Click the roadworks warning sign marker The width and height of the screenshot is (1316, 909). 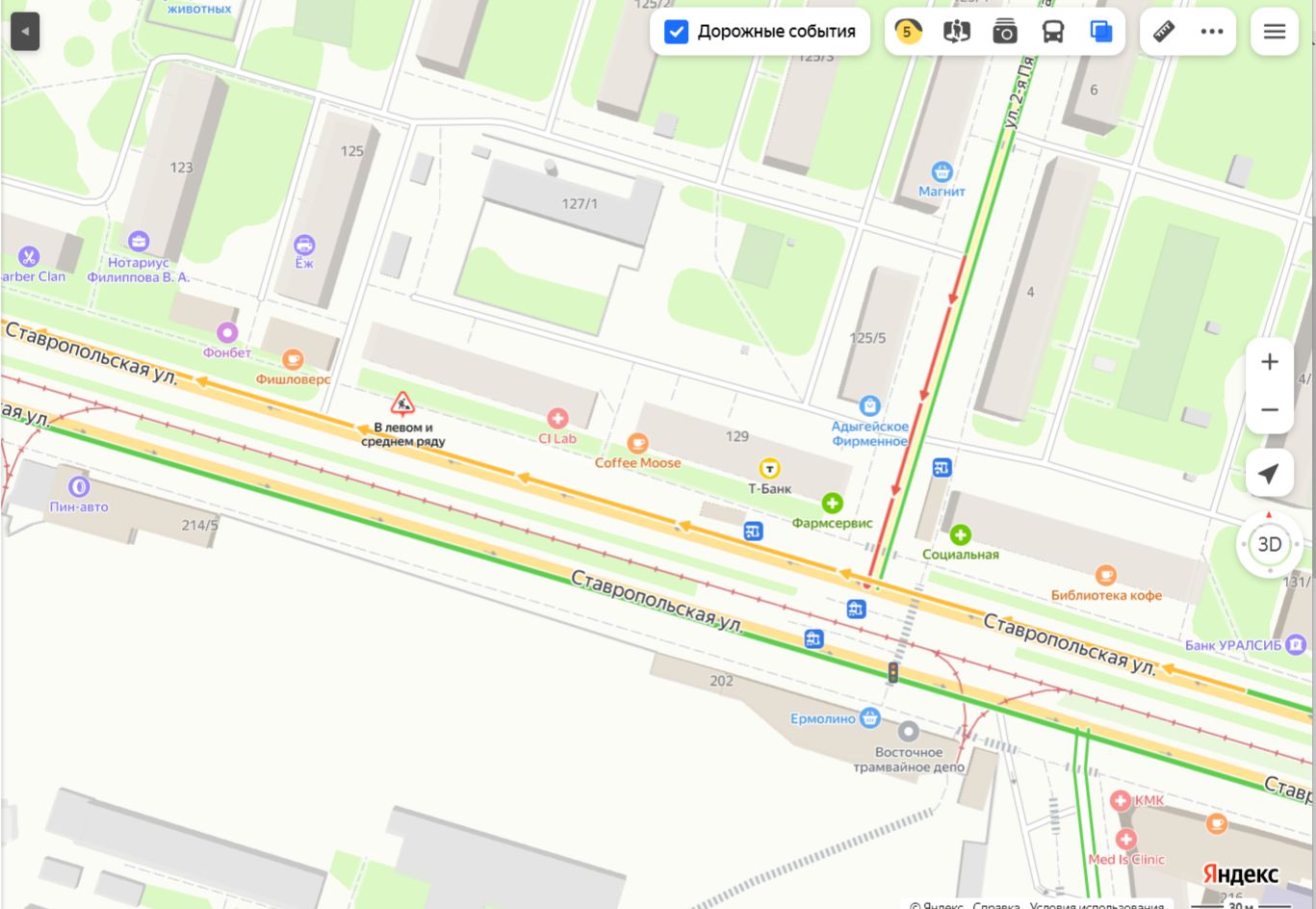pos(402,403)
